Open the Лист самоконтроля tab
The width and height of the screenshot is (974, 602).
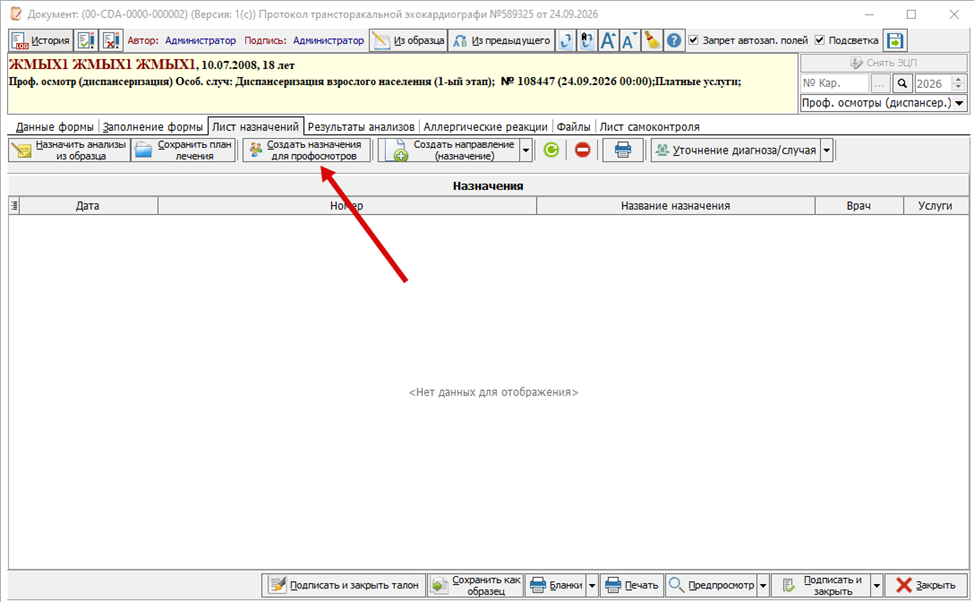coord(649,127)
